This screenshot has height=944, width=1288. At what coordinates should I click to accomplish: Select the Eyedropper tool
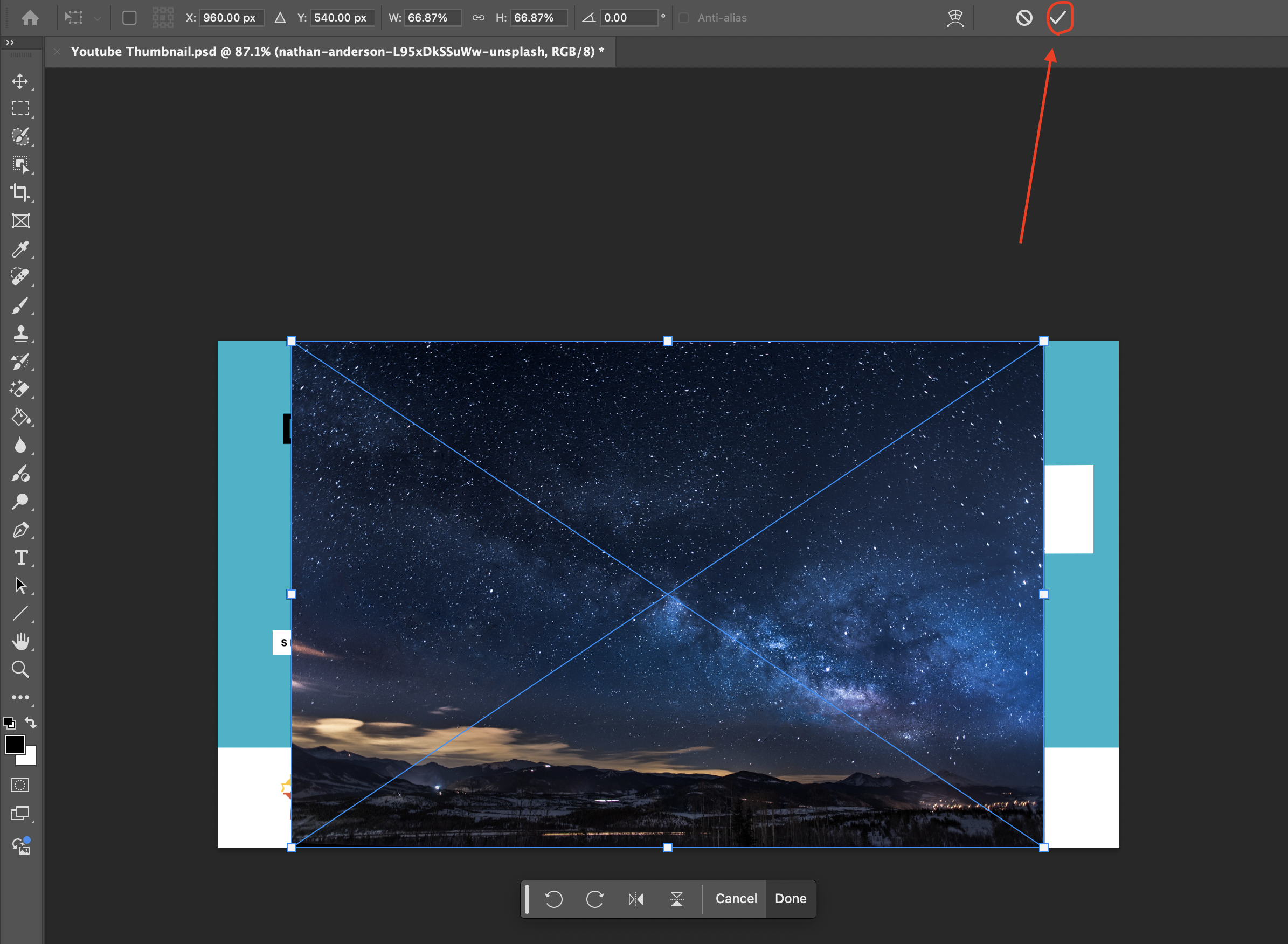pyautogui.click(x=20, y=249)
